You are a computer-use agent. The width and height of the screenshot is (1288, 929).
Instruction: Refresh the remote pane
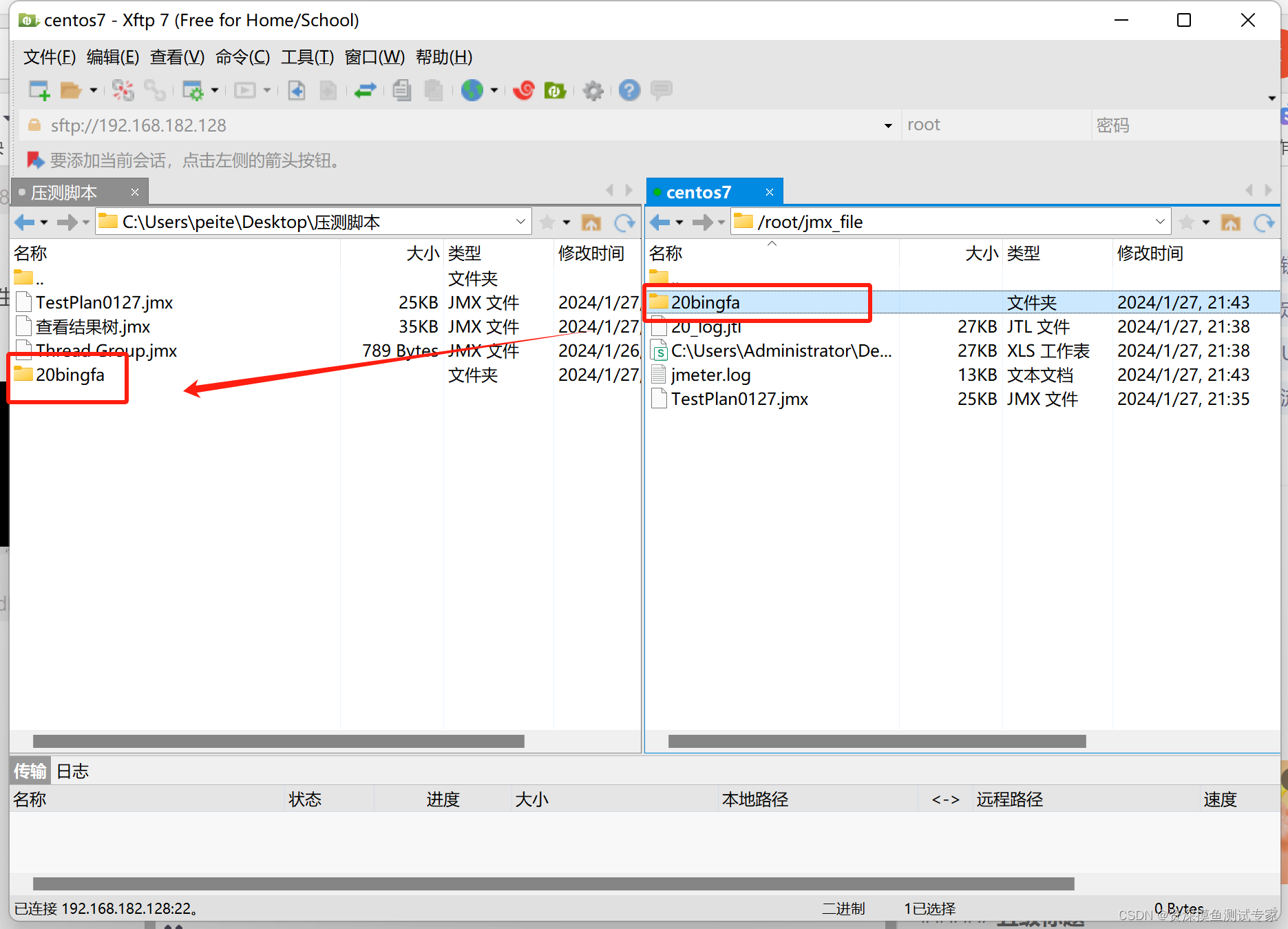[1264, 222]
